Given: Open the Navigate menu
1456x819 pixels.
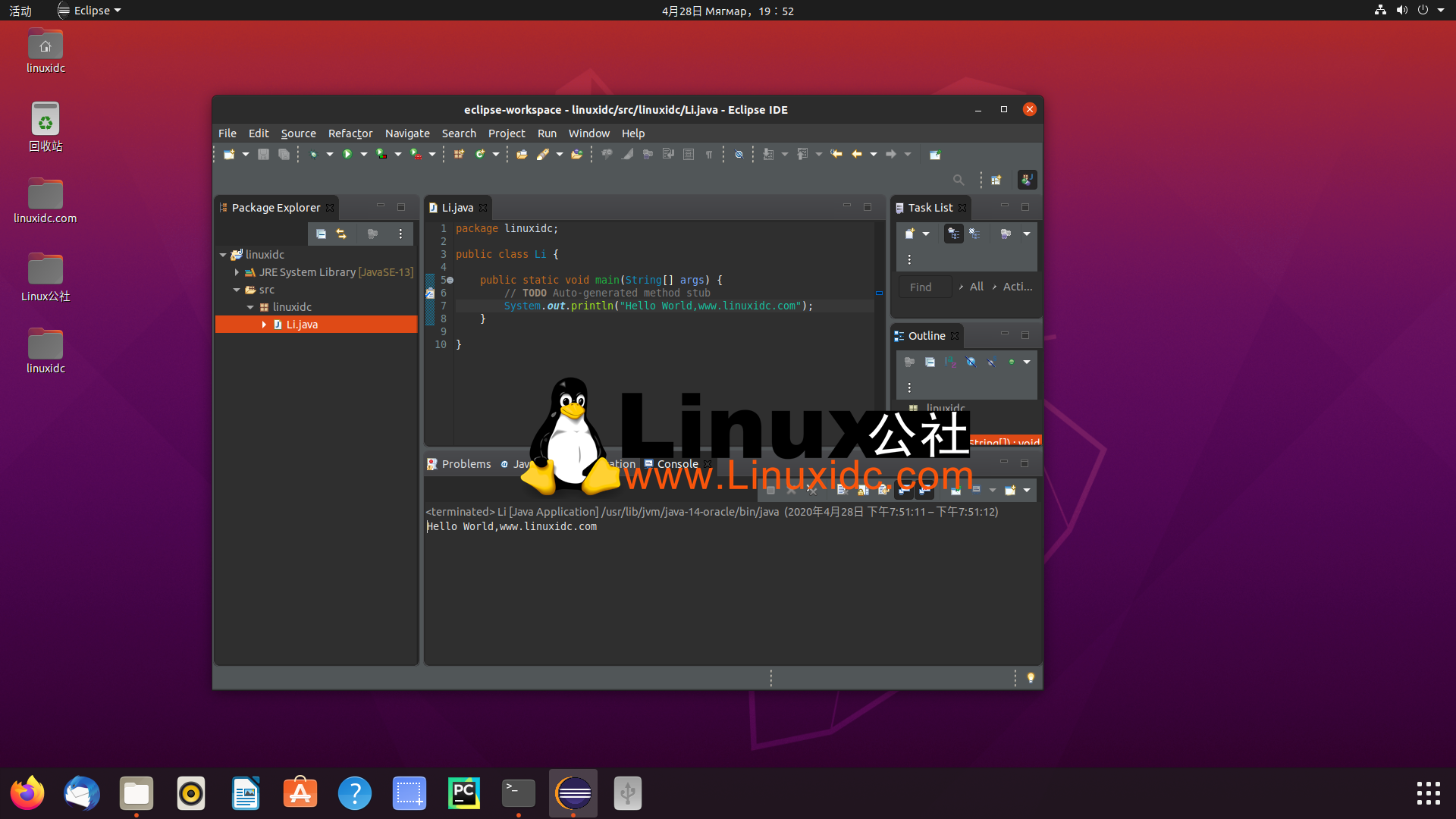Looking at the screenshot, I should 407,133.
